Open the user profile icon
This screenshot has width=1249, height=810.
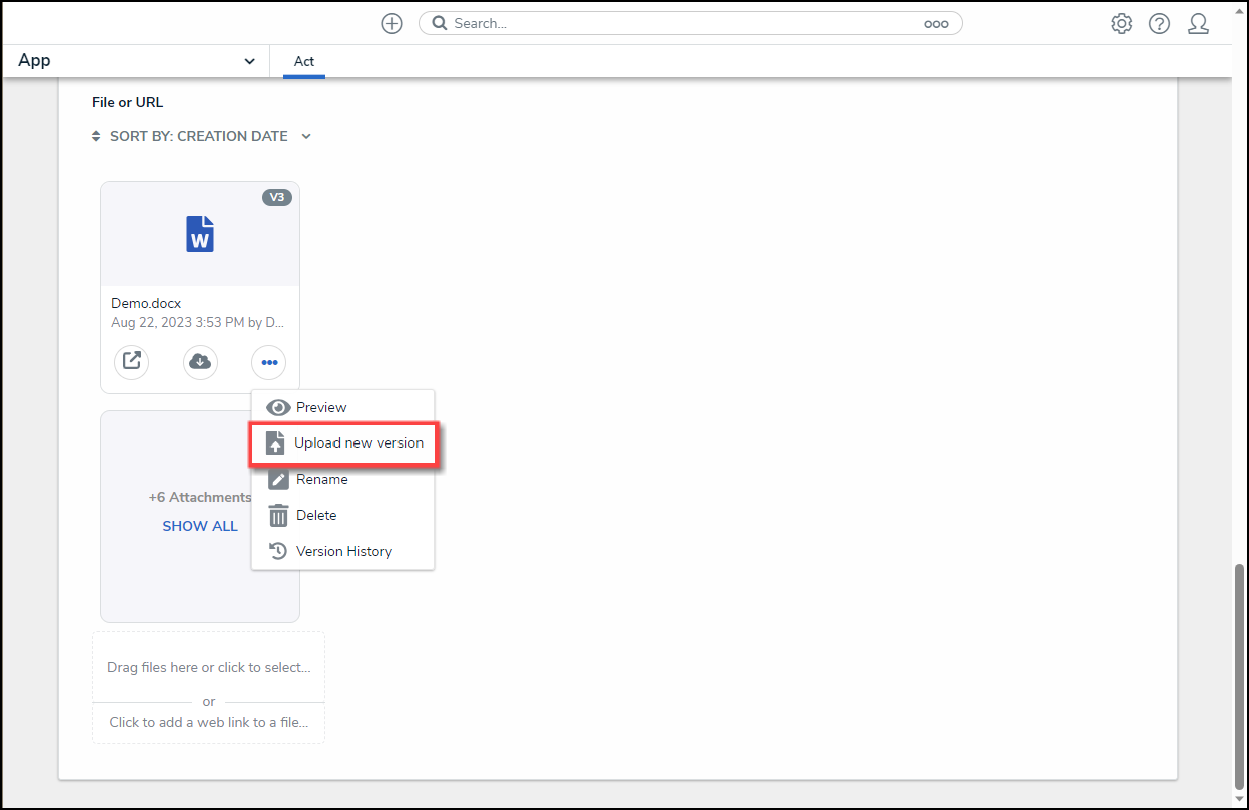pyautogui.click(x=1198, y=23)
